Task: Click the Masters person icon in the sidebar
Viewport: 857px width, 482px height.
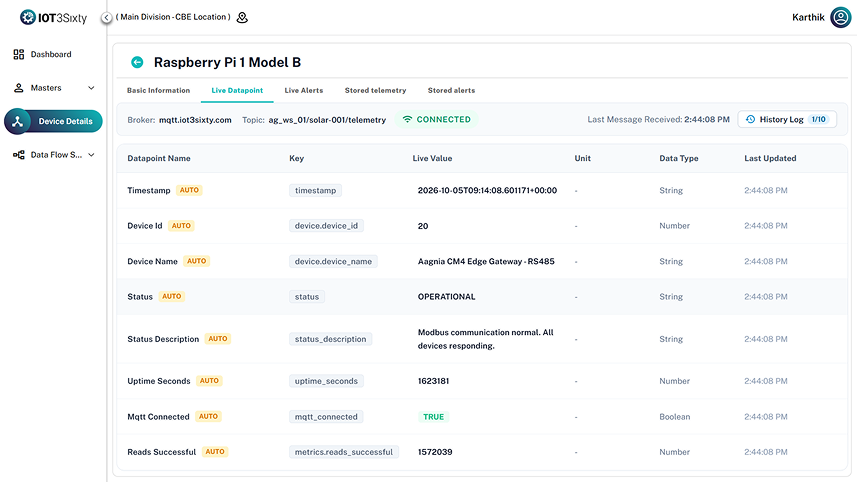Action: point(19,87)
